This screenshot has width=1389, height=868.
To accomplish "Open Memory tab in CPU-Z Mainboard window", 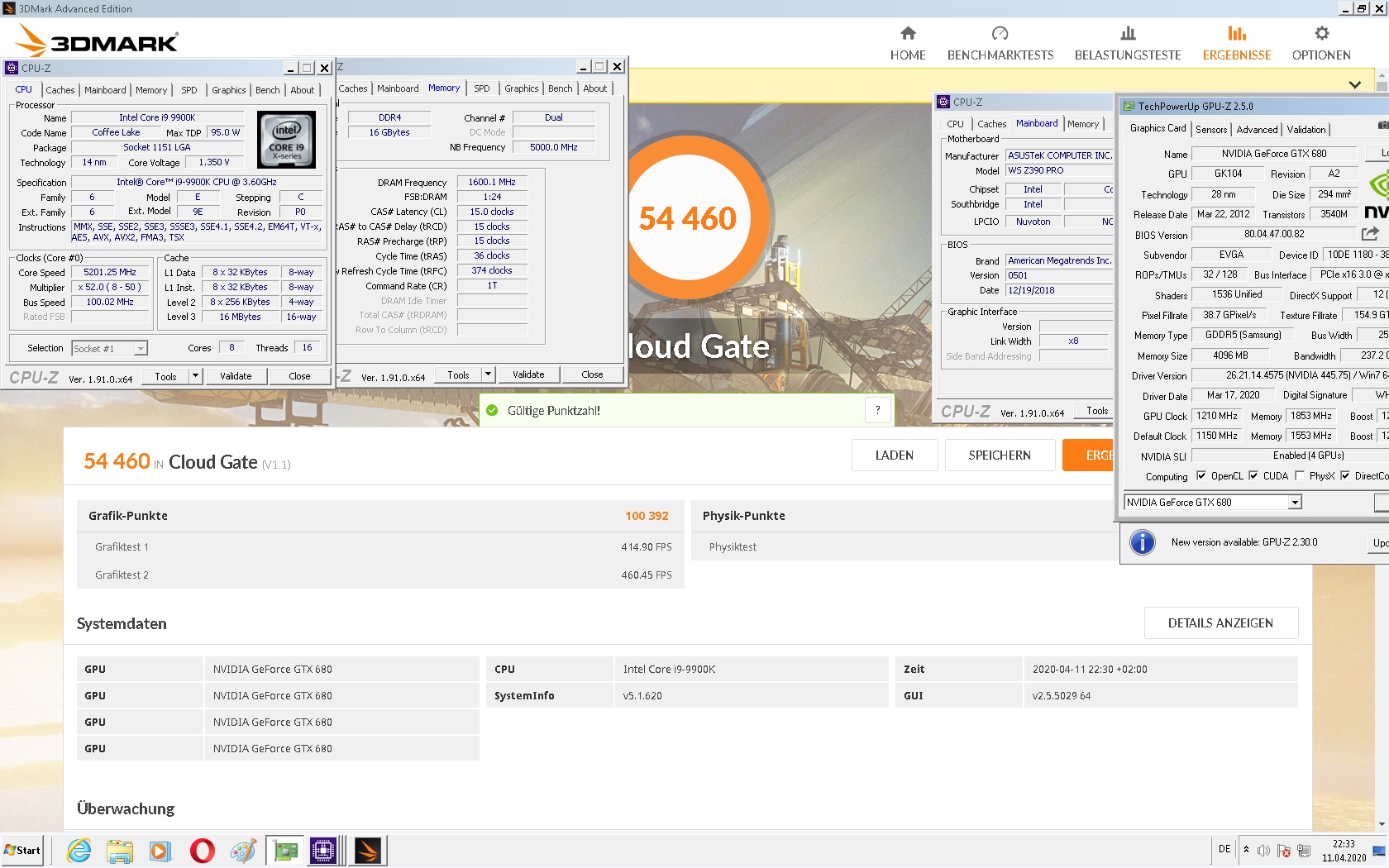I will click(x=1083, y=124).
